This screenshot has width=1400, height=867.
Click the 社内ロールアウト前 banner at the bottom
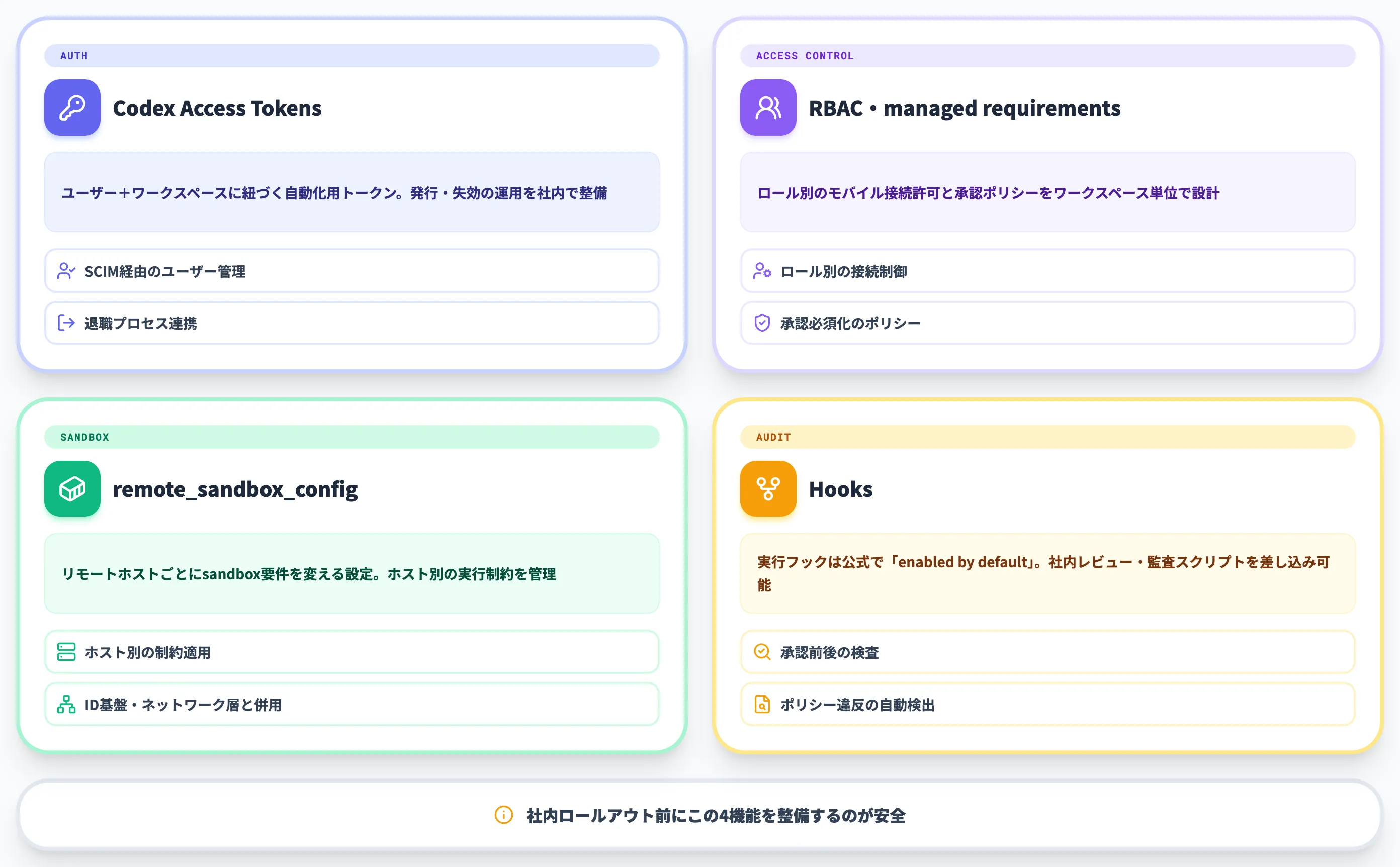700,815
